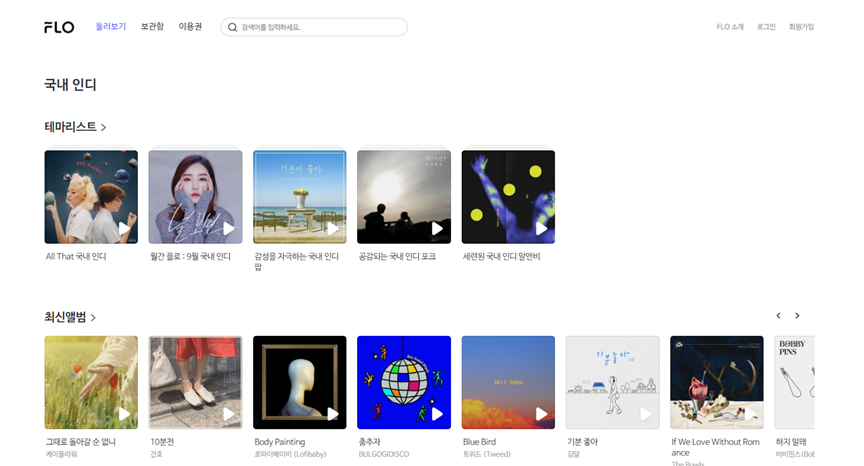The image size is (864, 466).
Task: Play the All That 국내 인디 playlist
Action: pos(124,229)
